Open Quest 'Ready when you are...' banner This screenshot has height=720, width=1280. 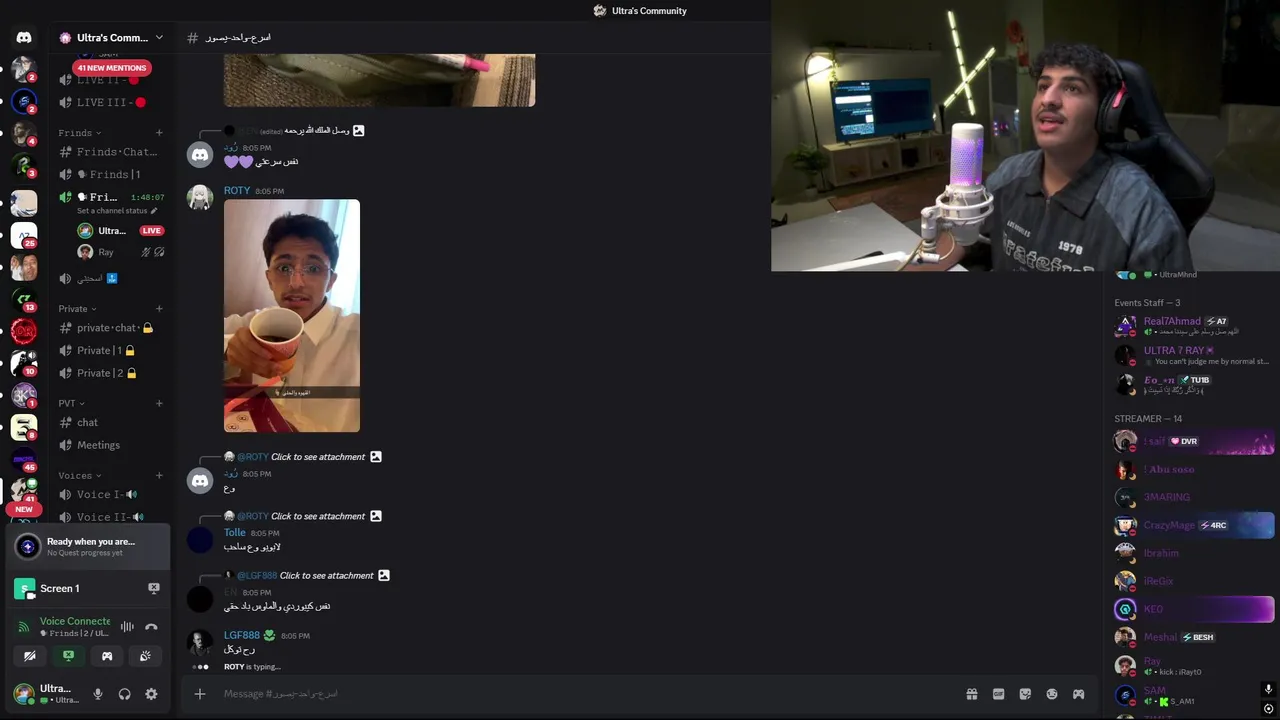pyautogui.click(x=88, y=547)
